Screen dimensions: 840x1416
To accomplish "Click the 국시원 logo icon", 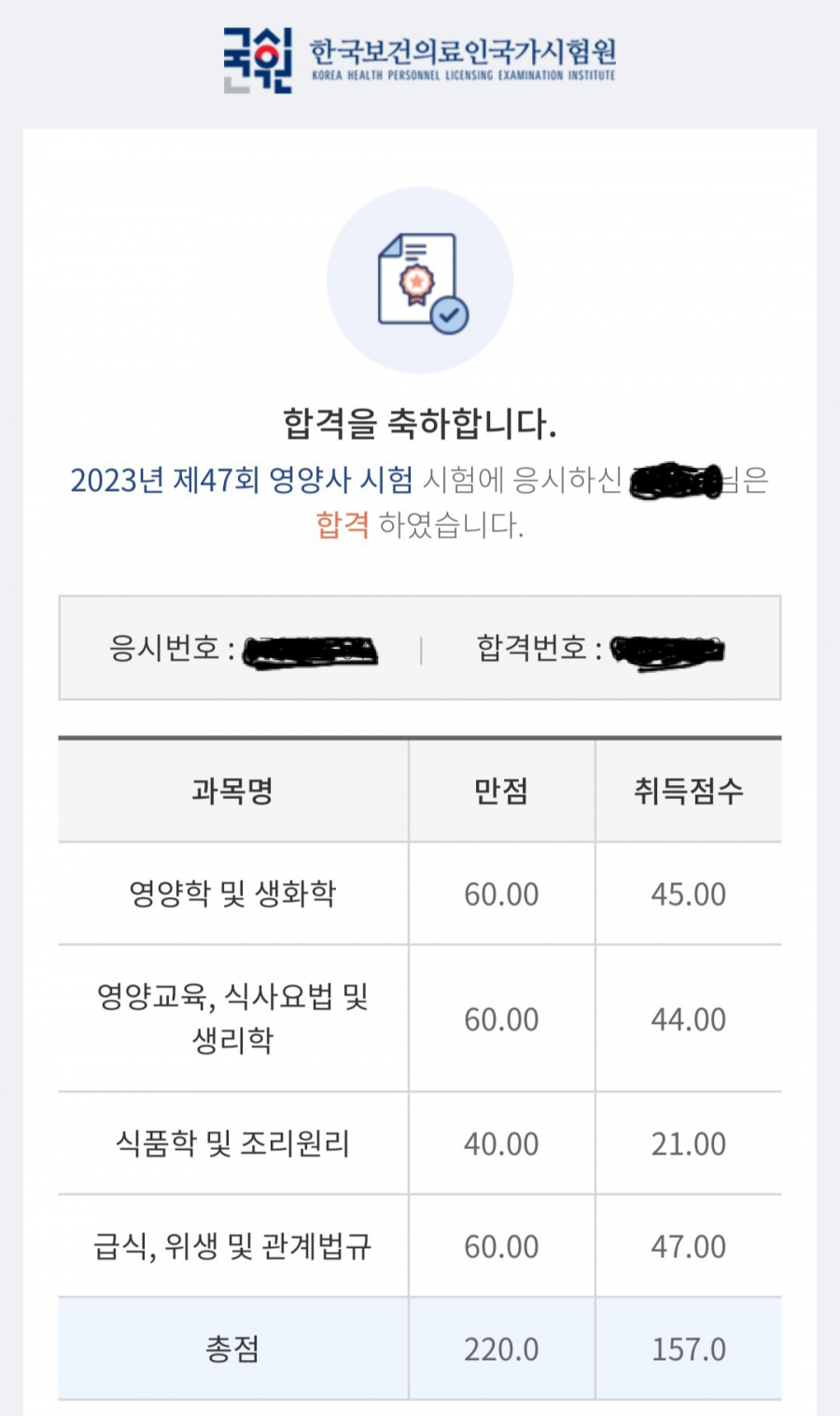I will click(x=258, y=61).
